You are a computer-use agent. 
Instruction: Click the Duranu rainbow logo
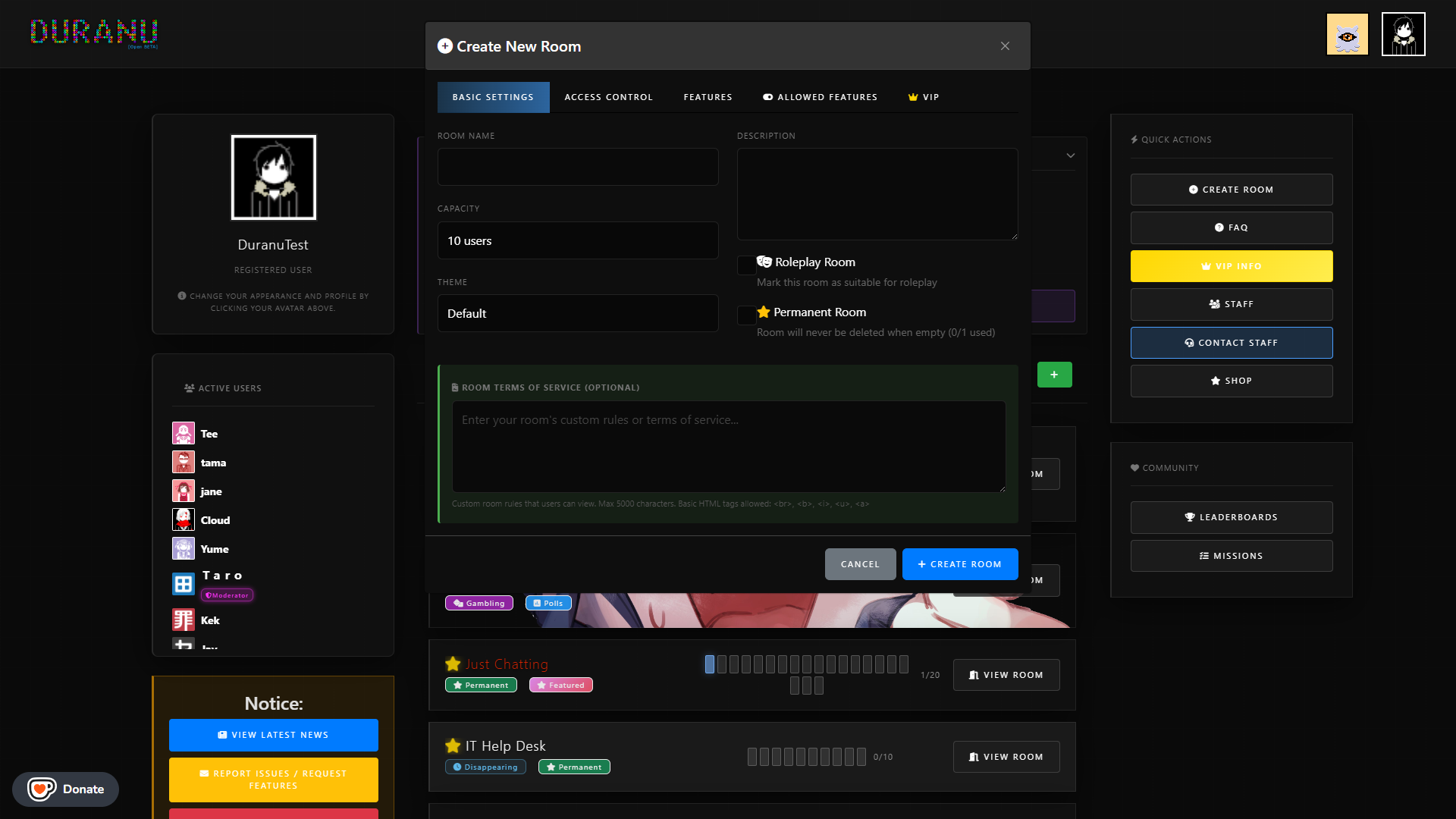pyautogui.click(x=94, y=32)
